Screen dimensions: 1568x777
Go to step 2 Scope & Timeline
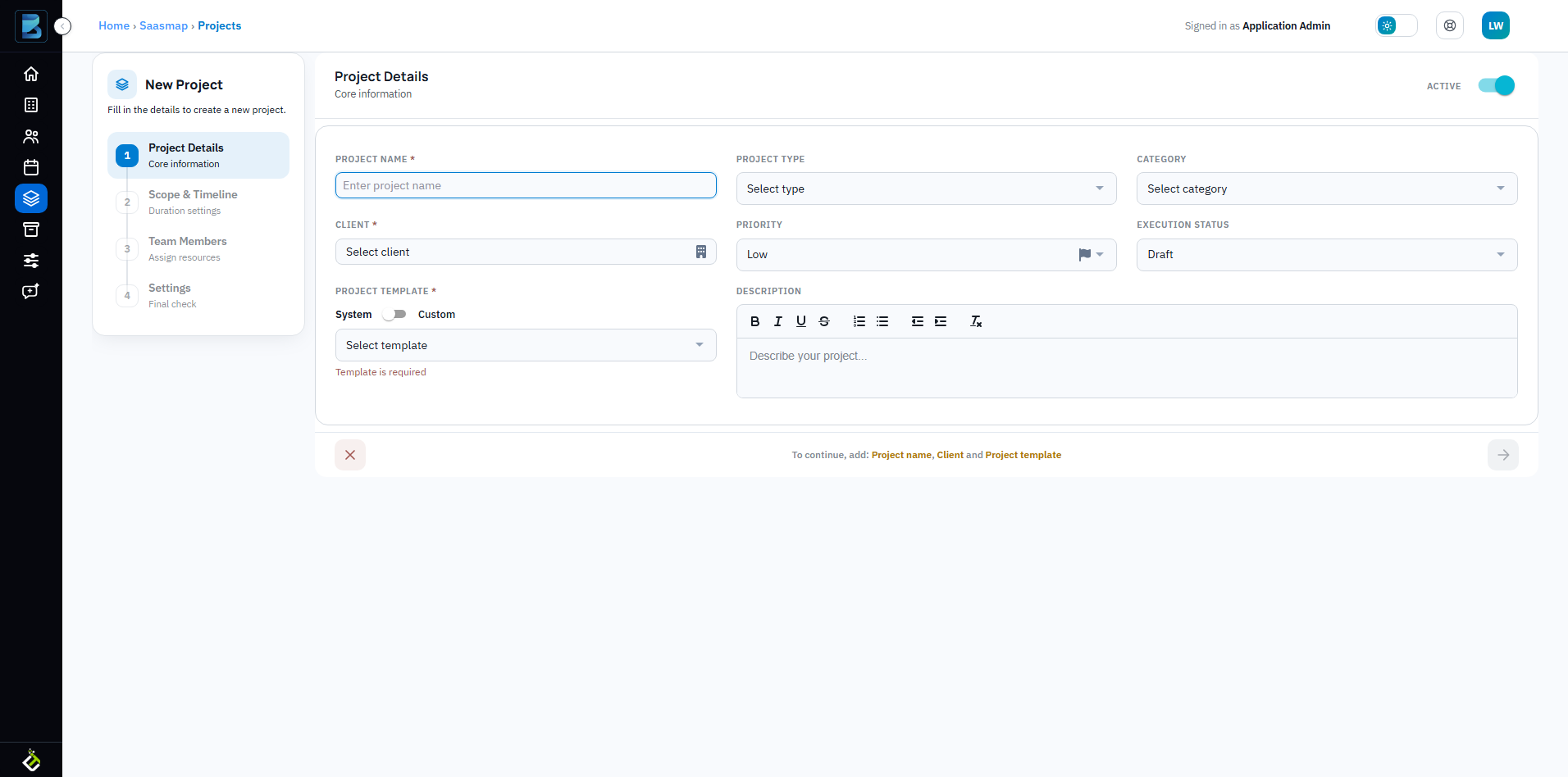click(198, 202)
